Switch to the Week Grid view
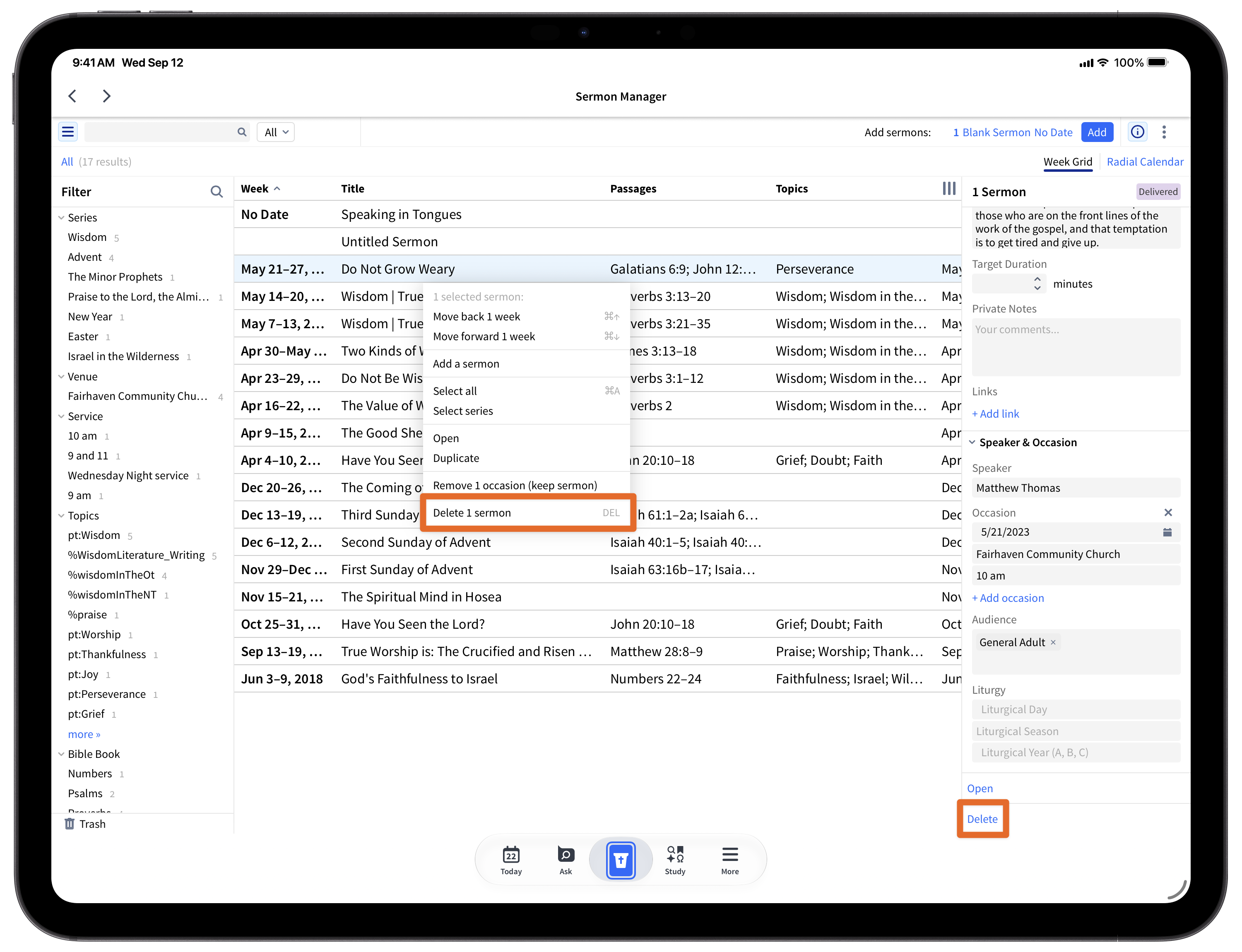 [1067, 161]
